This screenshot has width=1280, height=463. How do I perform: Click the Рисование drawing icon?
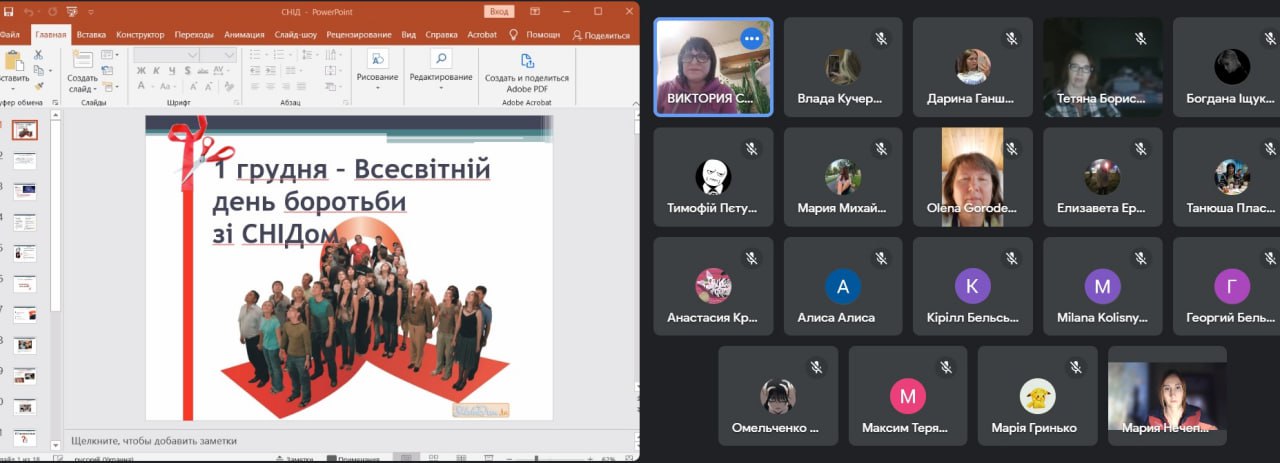tap(377, 59)
